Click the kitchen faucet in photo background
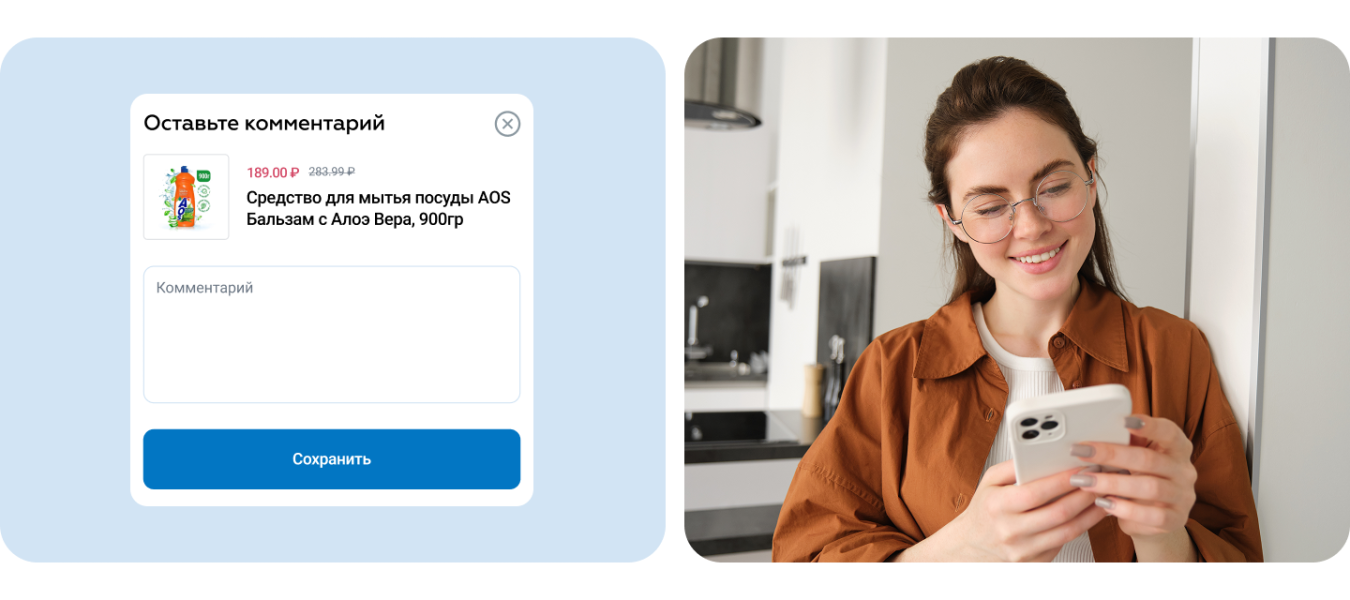Viewport: 1350px width, 600px height. (x=697, y=322)
